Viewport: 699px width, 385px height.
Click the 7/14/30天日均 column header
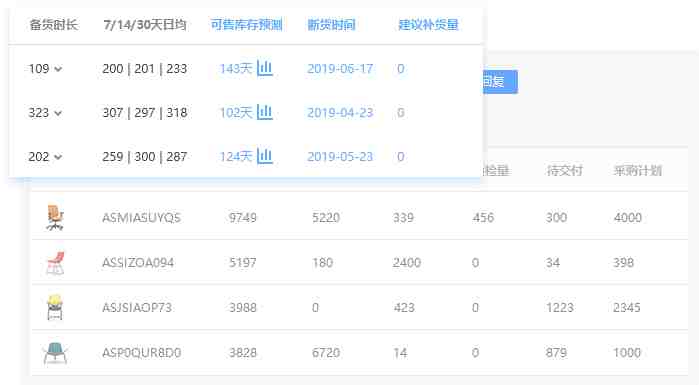145,25
